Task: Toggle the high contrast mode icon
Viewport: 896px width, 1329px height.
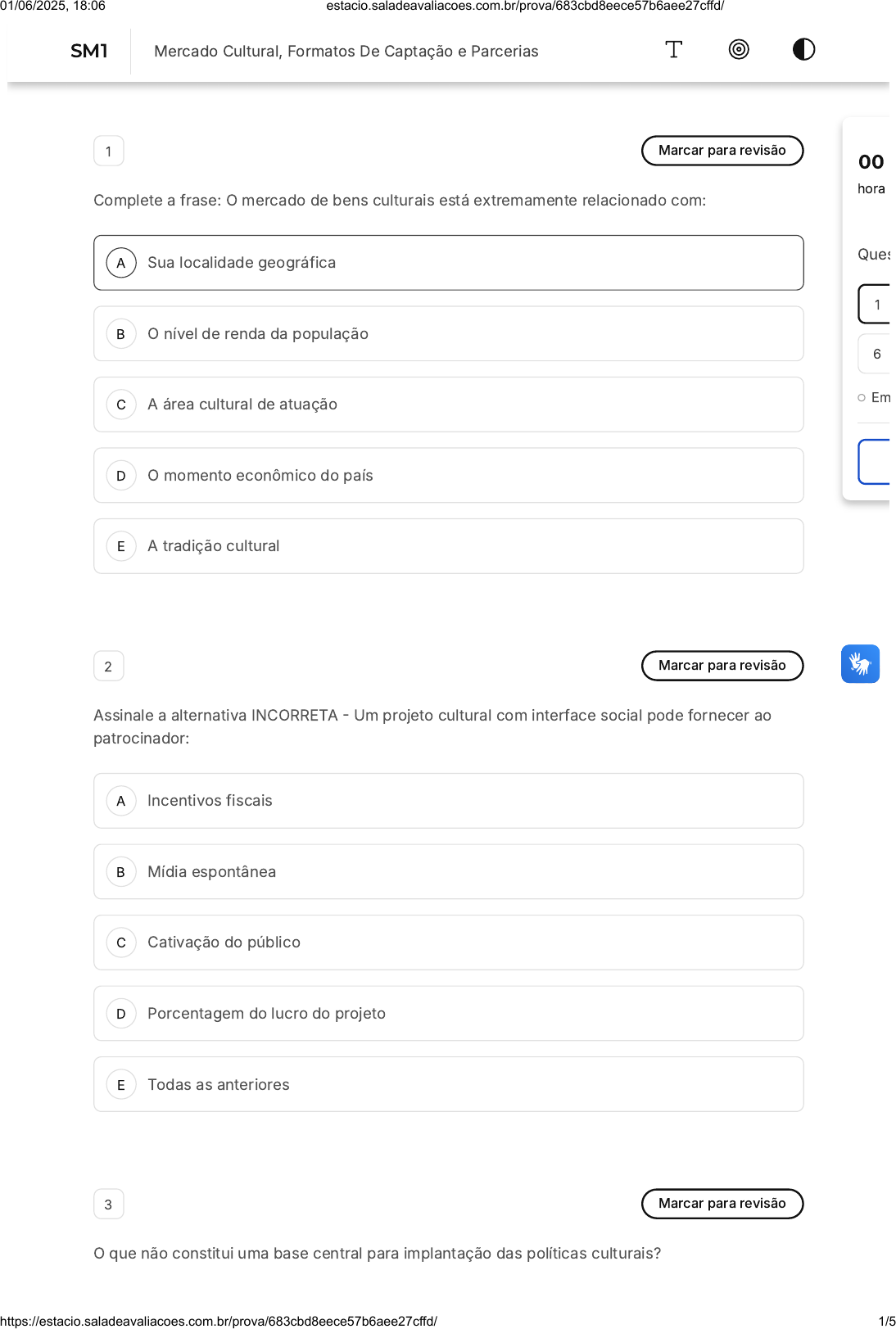Action: (804, 50)
